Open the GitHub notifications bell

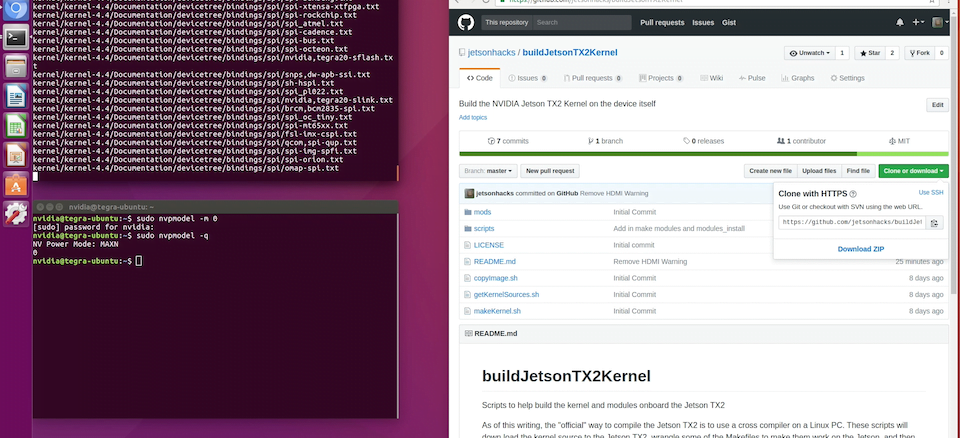point(900,23)
